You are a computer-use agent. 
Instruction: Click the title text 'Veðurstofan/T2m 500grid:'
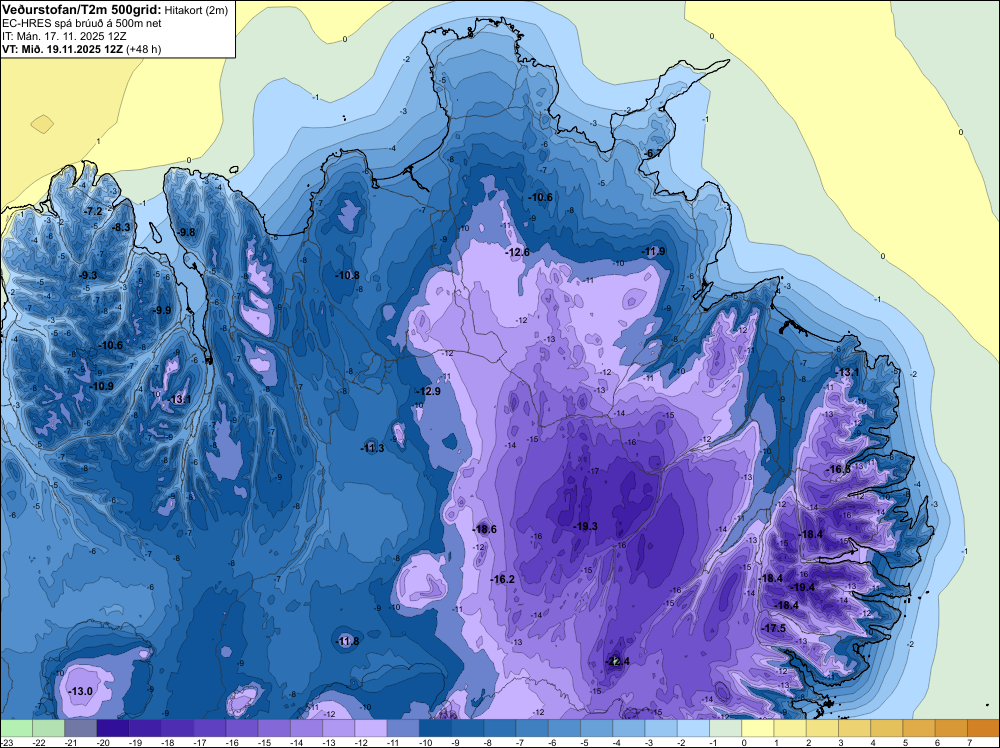point(82,9)
